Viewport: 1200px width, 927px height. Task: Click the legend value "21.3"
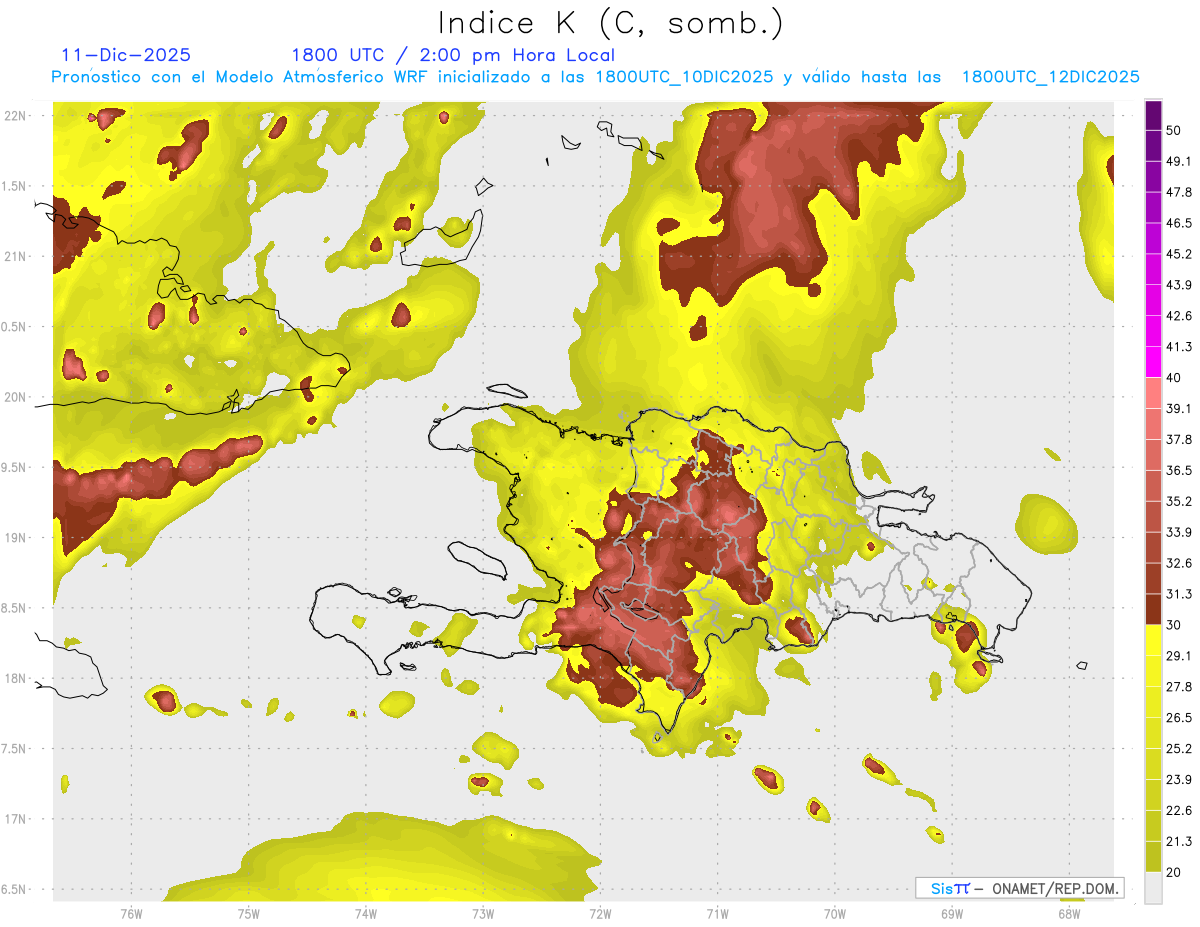[1179, 842]
